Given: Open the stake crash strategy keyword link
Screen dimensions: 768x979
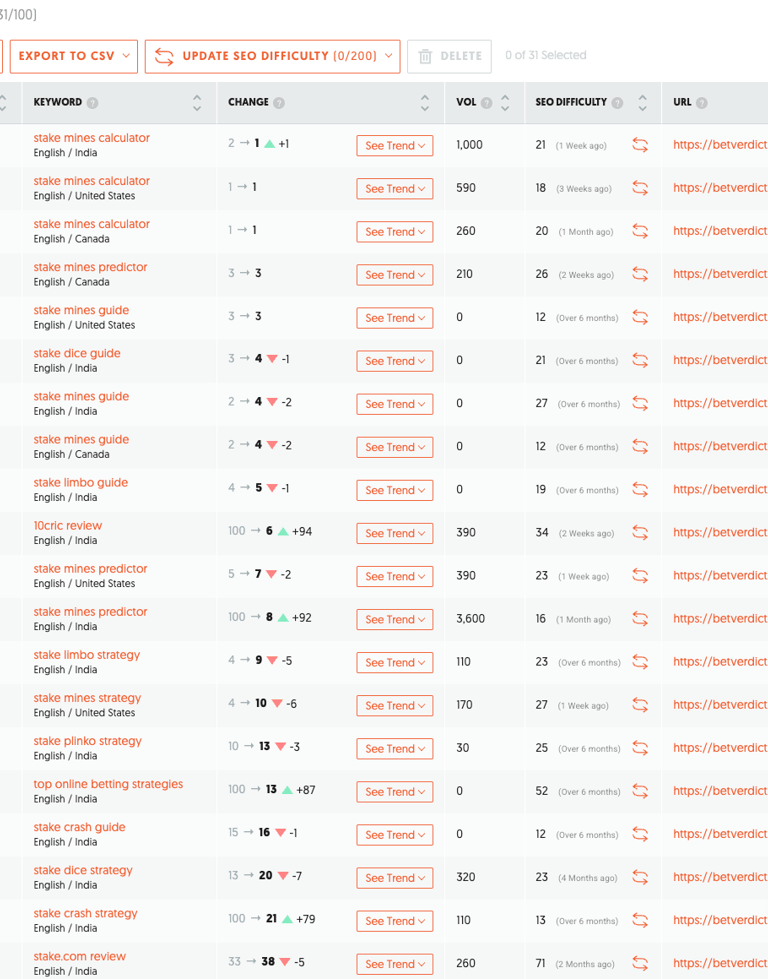Looking at the screenshot, I should 86,913.
